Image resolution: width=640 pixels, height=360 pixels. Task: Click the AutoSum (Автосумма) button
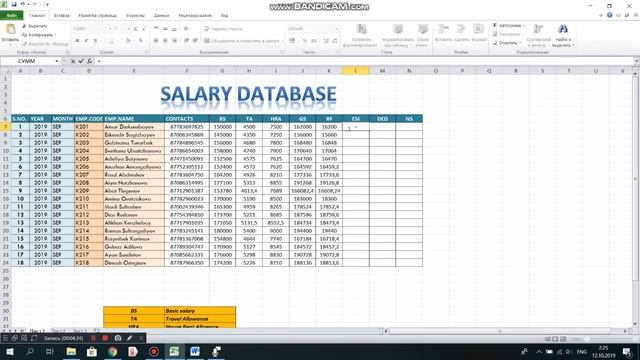509,26
